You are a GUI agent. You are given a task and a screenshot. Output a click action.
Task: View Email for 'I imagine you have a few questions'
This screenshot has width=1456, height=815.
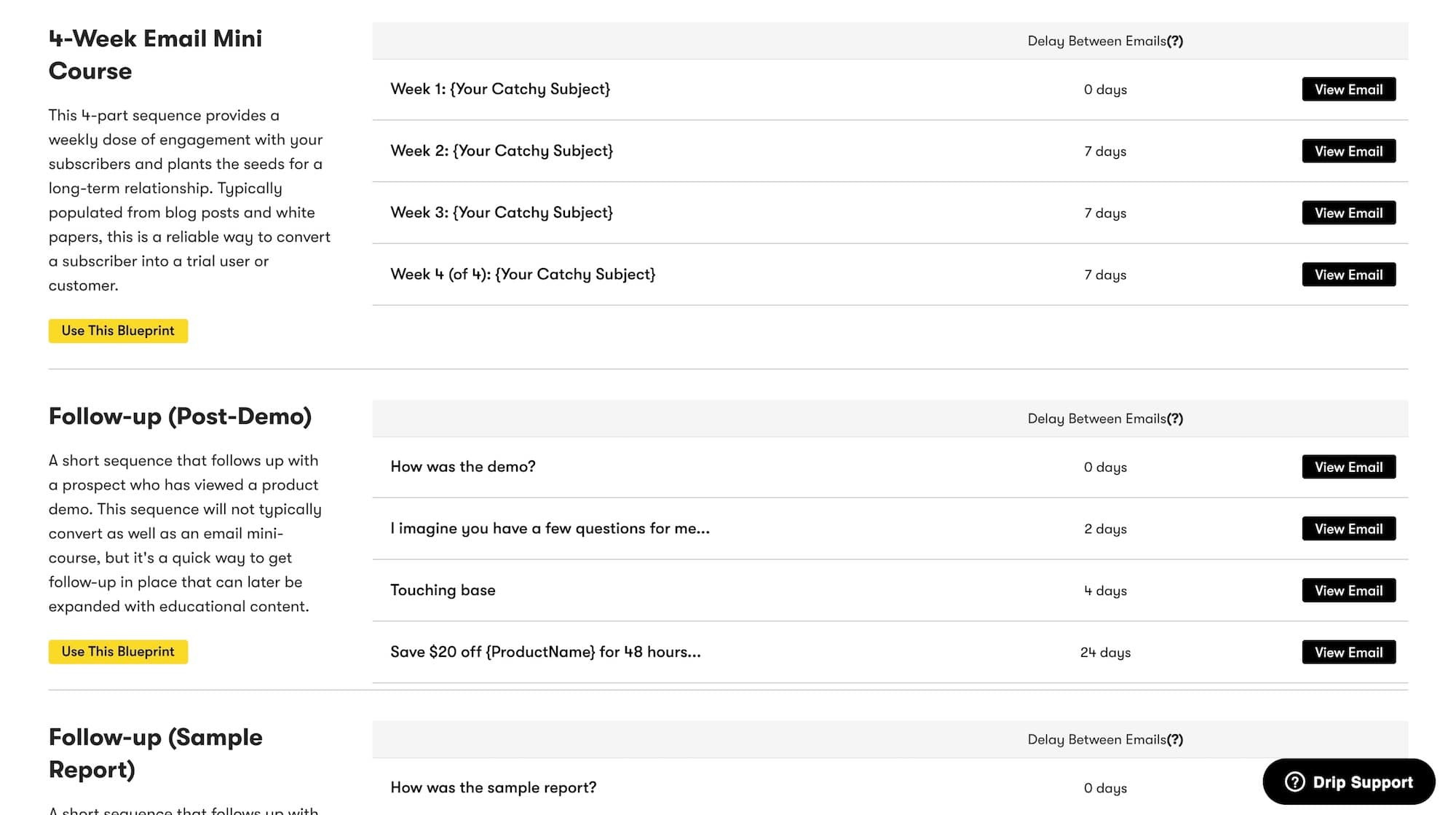pyautogui.click(x=1348, y=529)
